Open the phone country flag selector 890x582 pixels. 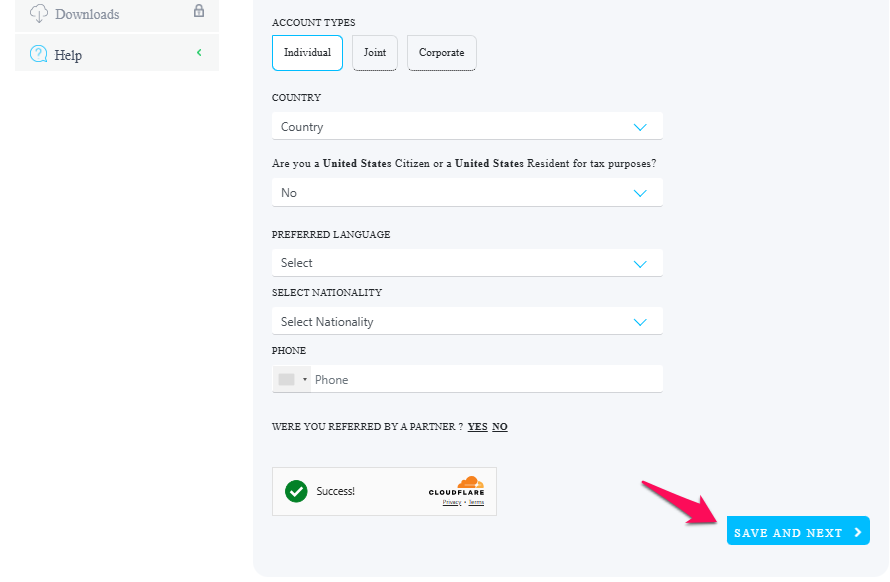pyautogui.click(x=292, y=379)
